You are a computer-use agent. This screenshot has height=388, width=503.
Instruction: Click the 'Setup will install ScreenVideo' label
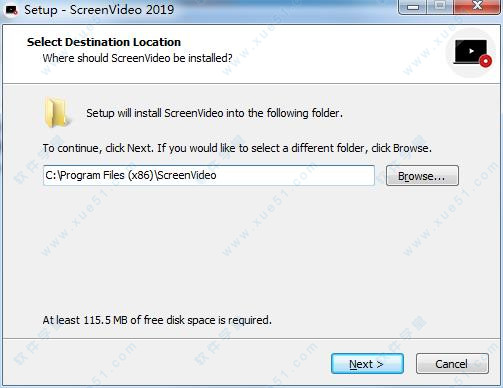[214, 113]
